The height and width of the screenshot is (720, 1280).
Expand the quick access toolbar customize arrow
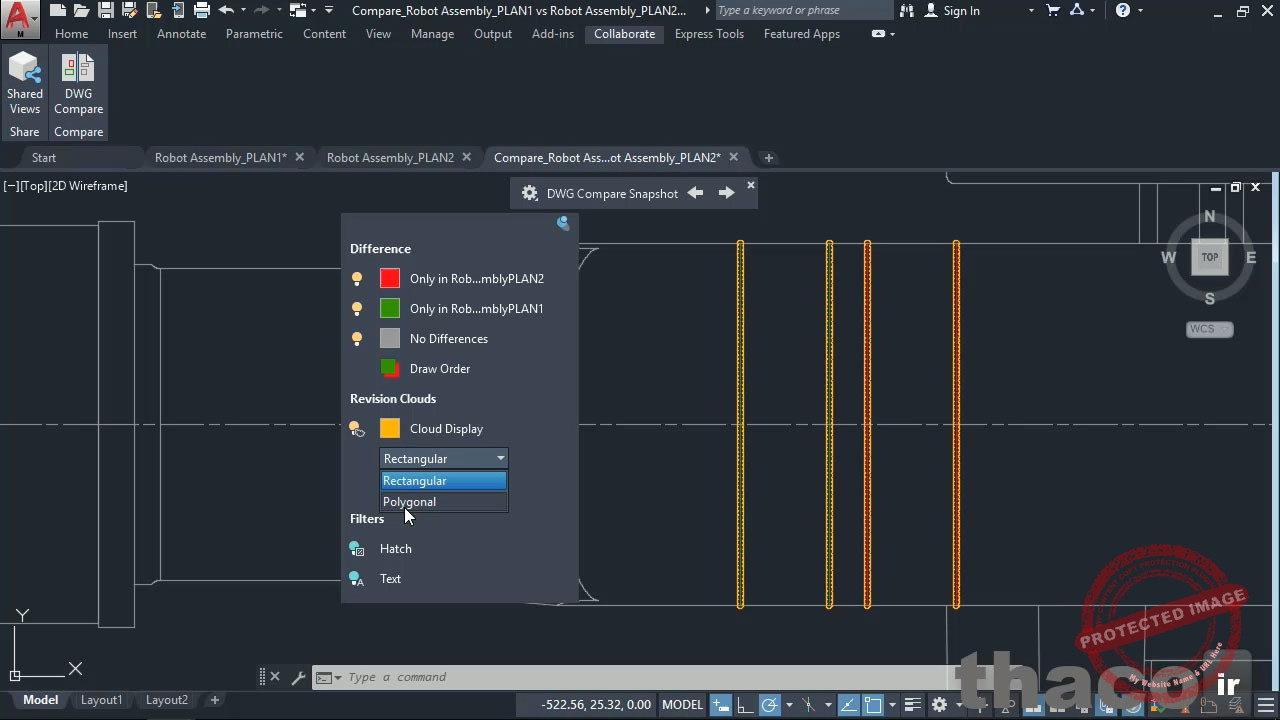[x=329, y=10]
